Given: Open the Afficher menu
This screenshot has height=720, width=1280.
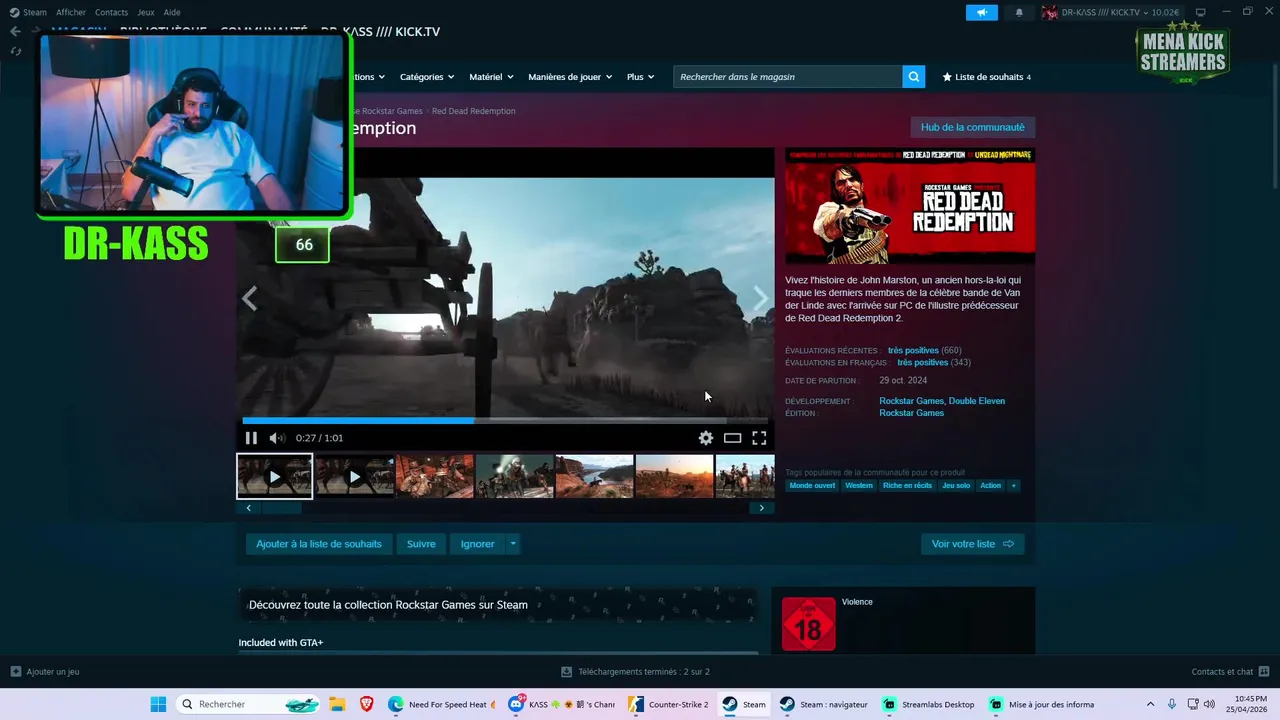Looking at the screenshot, I should (x=71, y=12).
